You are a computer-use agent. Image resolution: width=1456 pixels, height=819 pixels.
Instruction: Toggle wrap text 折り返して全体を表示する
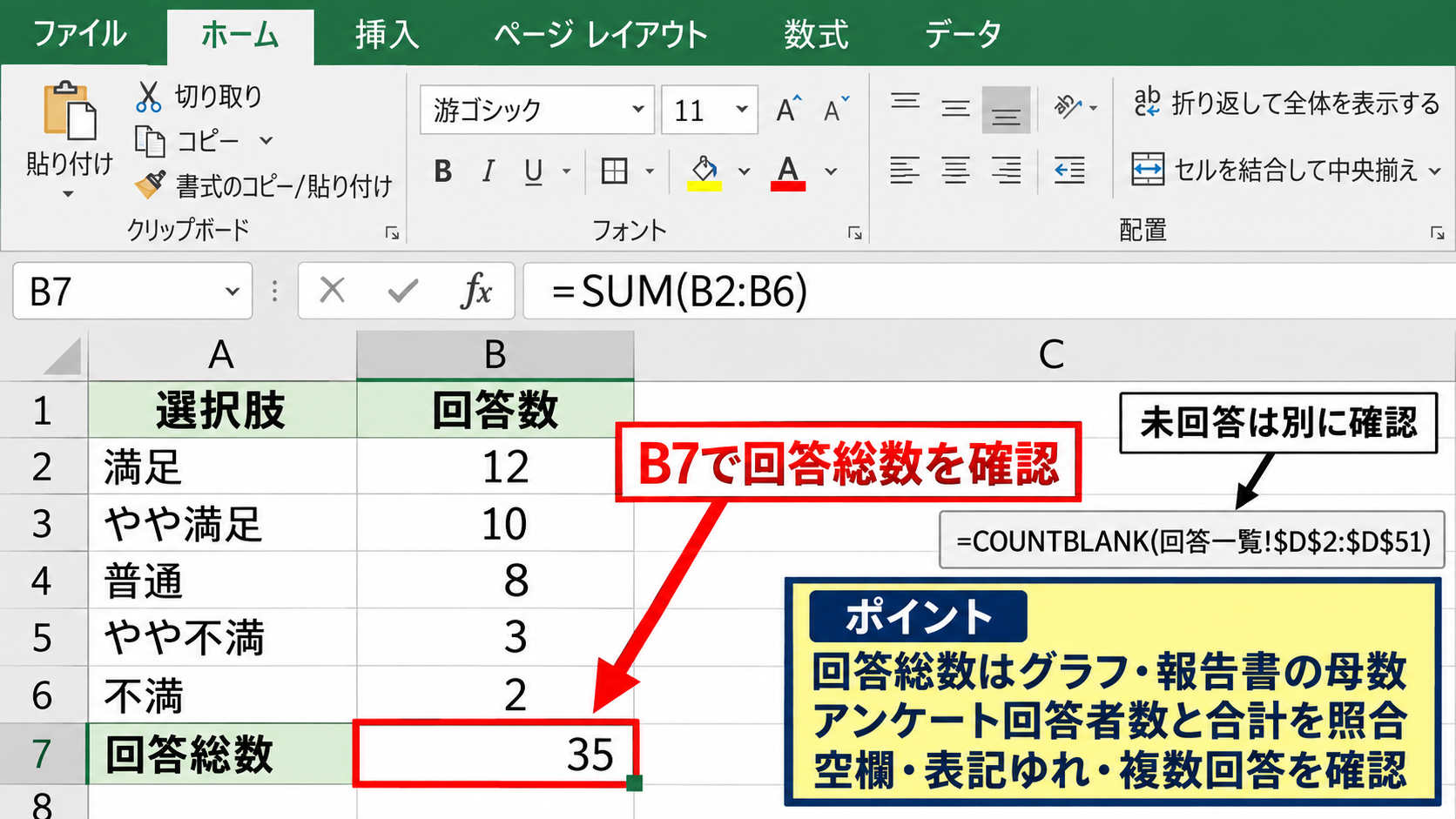coord(1287,104)
